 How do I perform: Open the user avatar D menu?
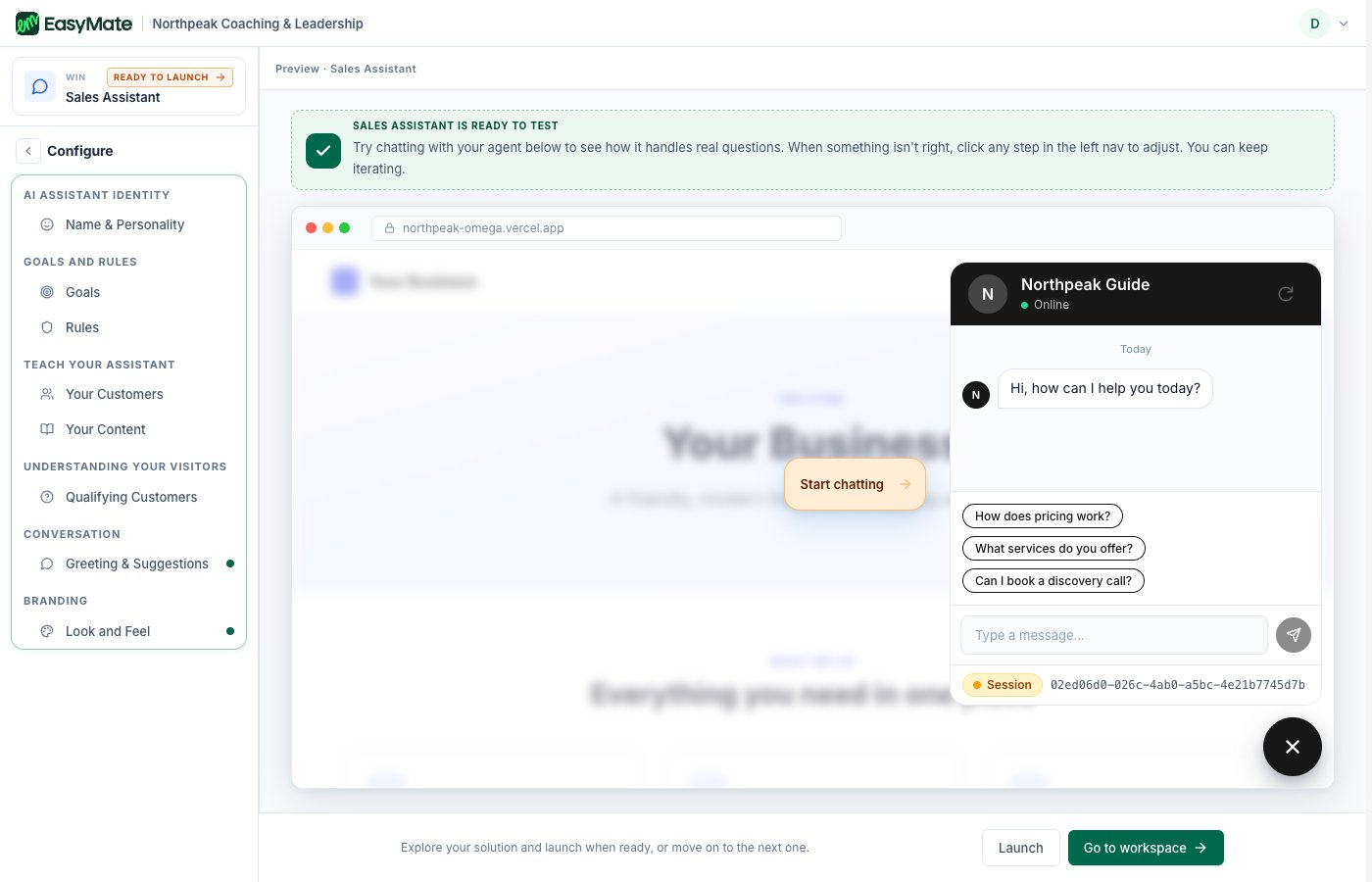(1314, 24)
